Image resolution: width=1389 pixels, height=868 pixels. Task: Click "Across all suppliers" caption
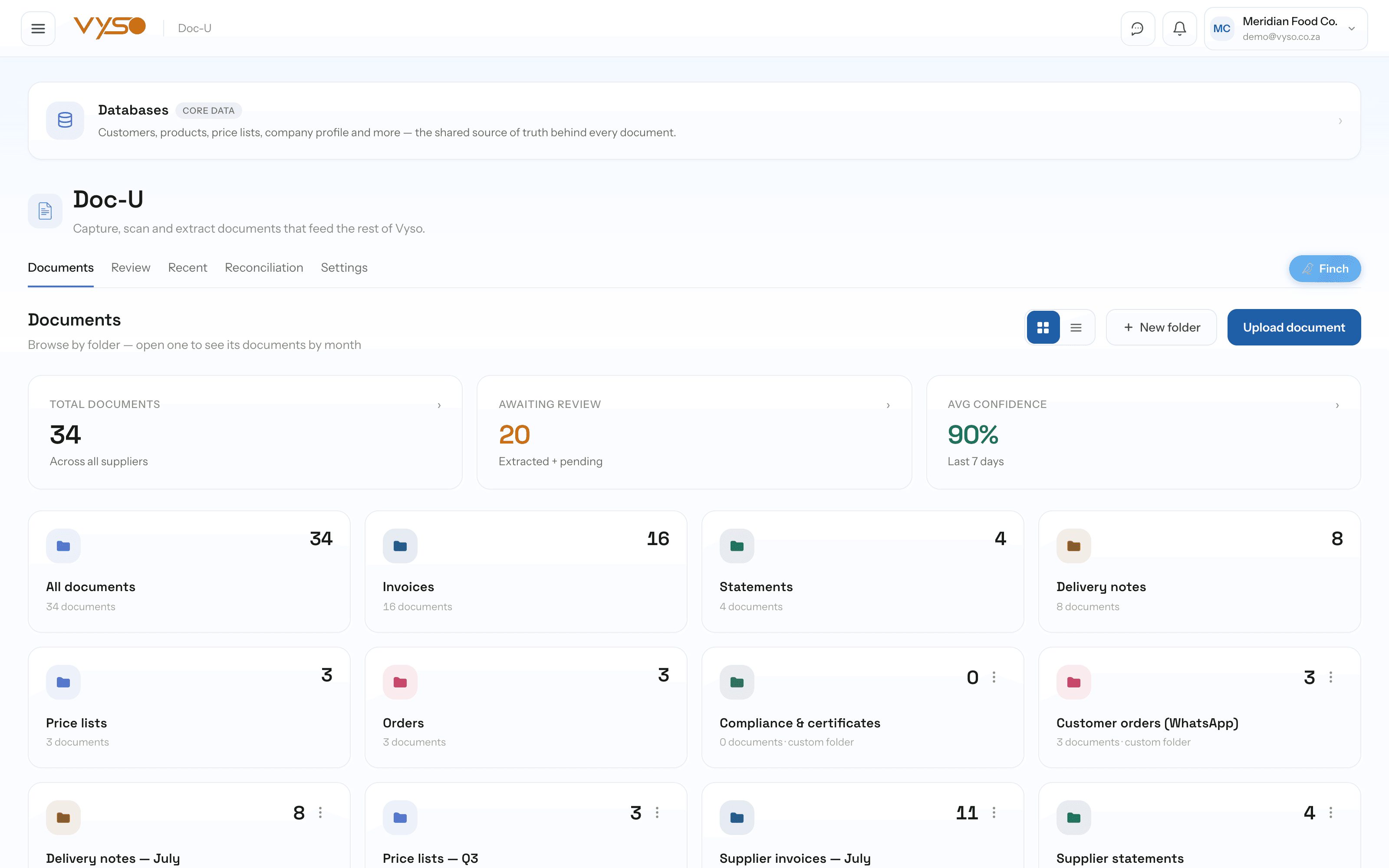tap(99, 461)
